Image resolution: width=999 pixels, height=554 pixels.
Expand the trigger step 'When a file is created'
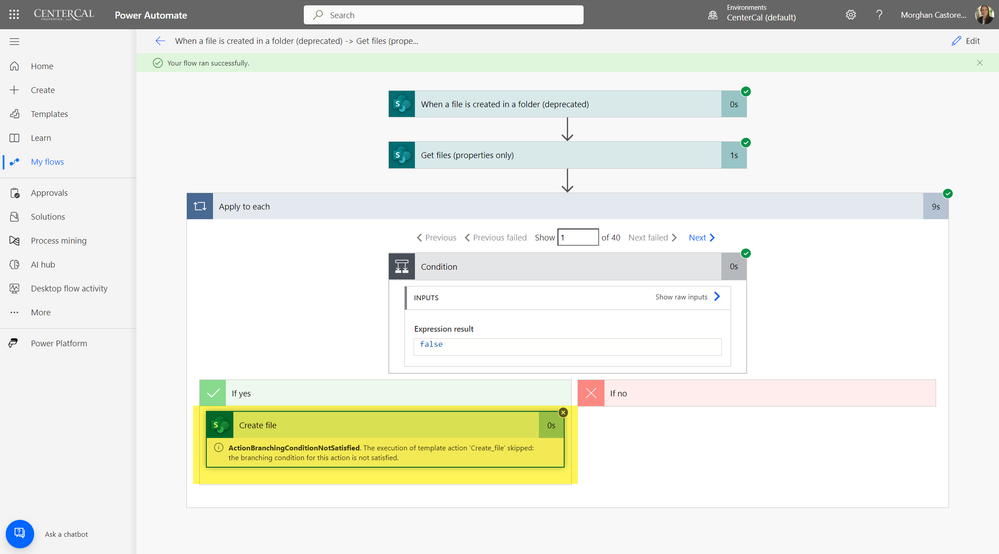tap(567, 104)
